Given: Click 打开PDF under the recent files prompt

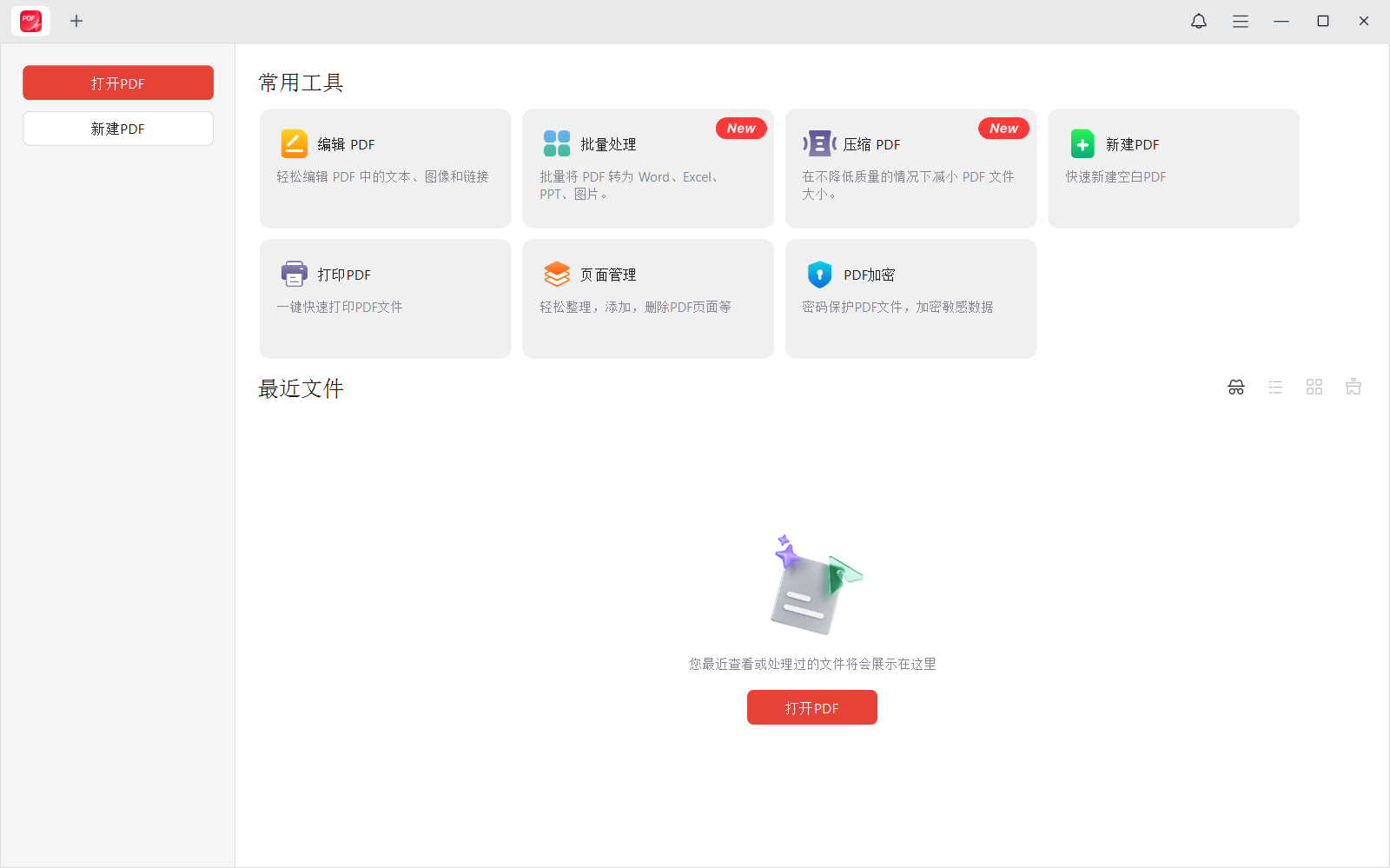Looking at the screenshot, I should coord(811,707).
